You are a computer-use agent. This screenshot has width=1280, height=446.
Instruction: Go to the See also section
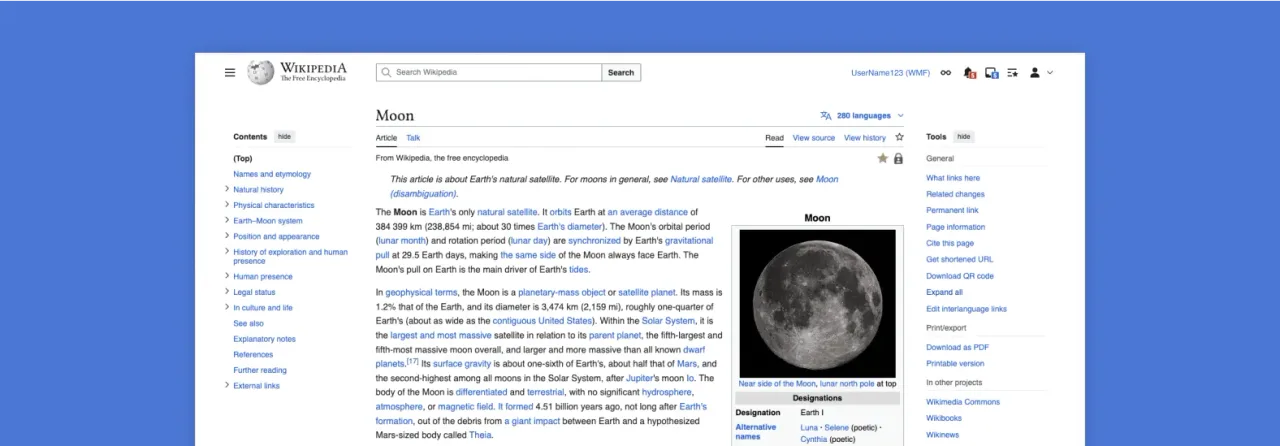249,323
